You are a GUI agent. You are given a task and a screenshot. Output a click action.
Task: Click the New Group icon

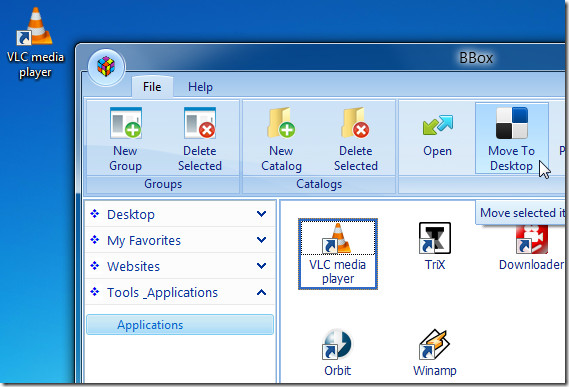126,123
